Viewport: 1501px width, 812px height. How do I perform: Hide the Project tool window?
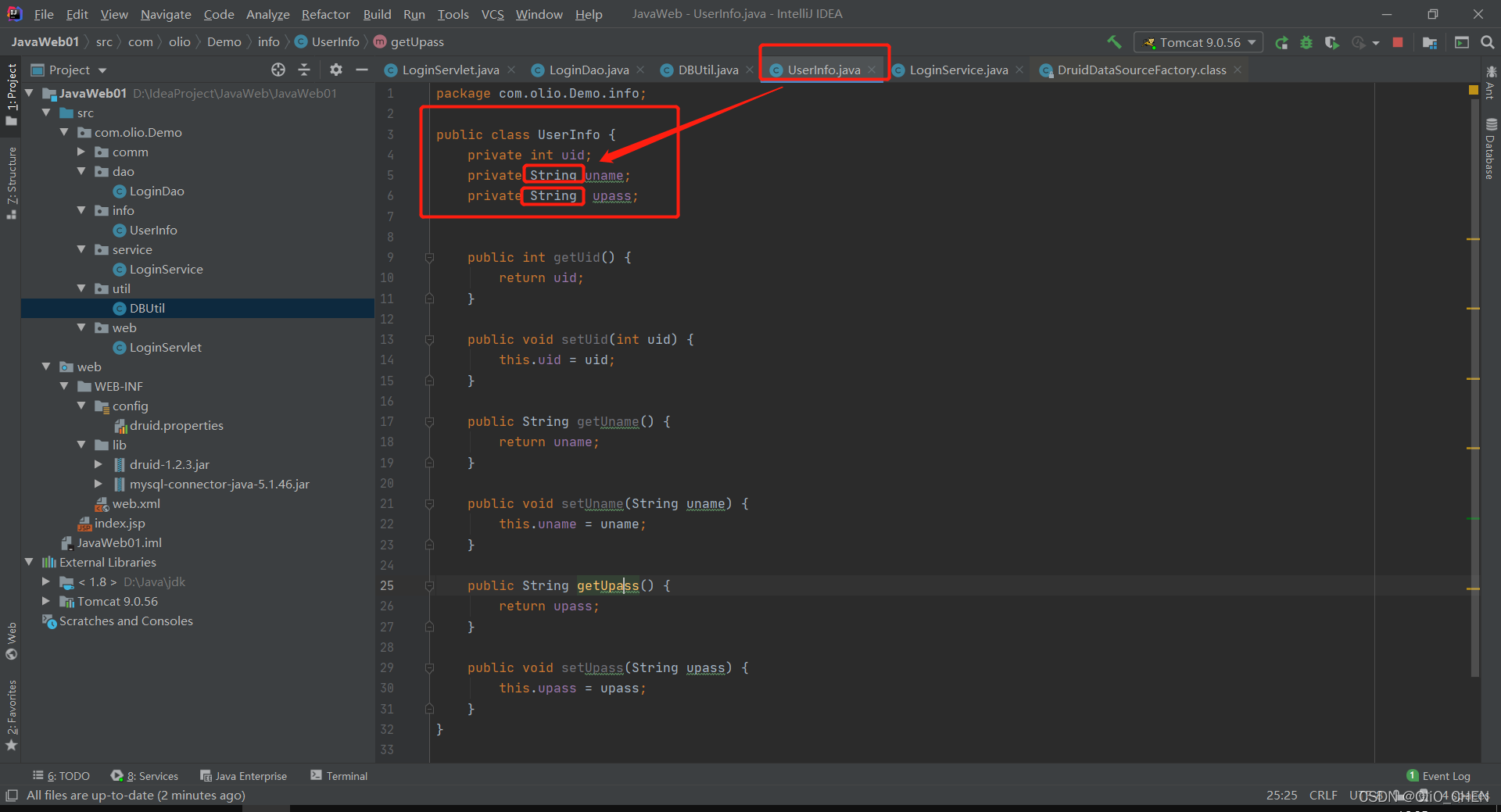point(361,70)
